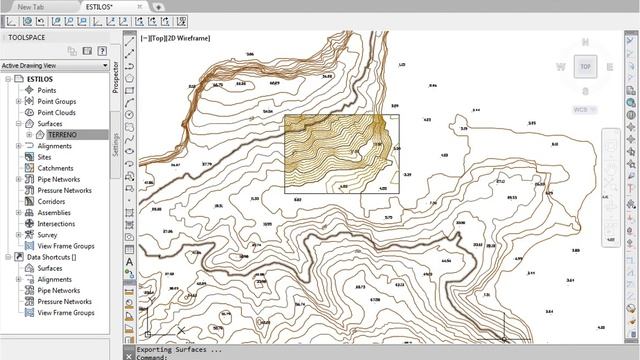
Task: Select the Sites tree item
Action: point(44,157)
